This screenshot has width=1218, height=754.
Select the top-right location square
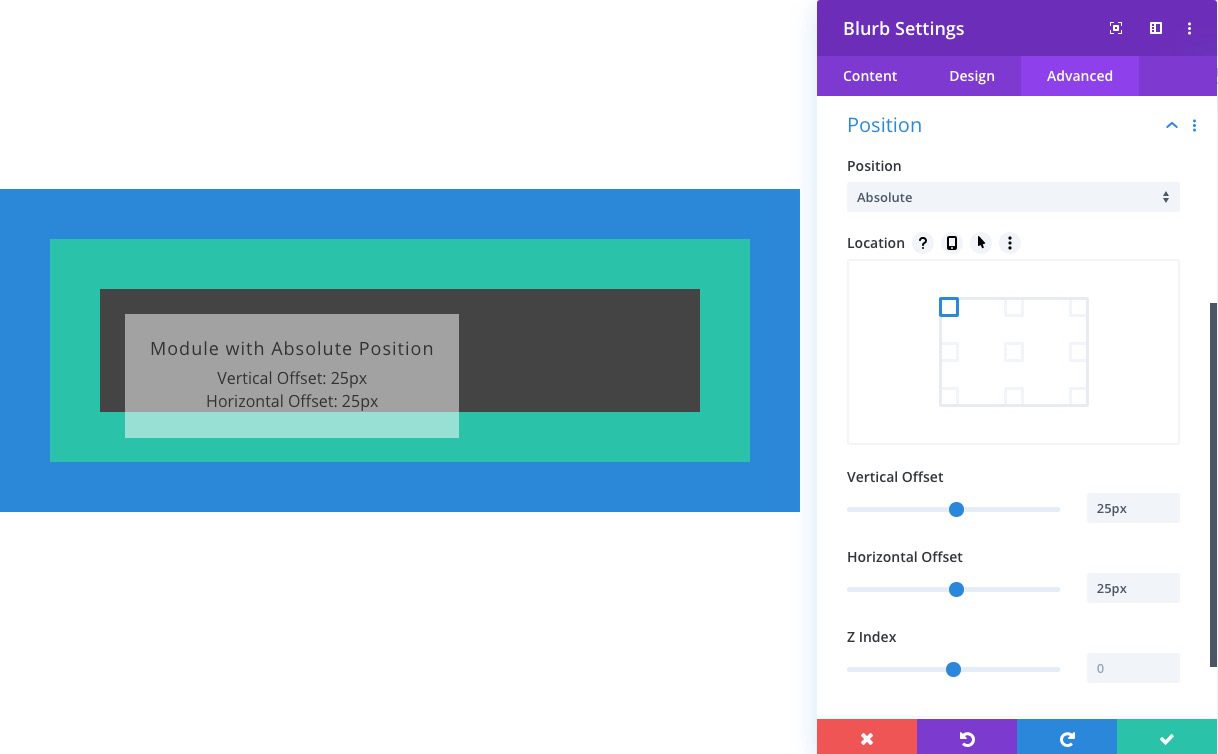(x=1079, y=307)
